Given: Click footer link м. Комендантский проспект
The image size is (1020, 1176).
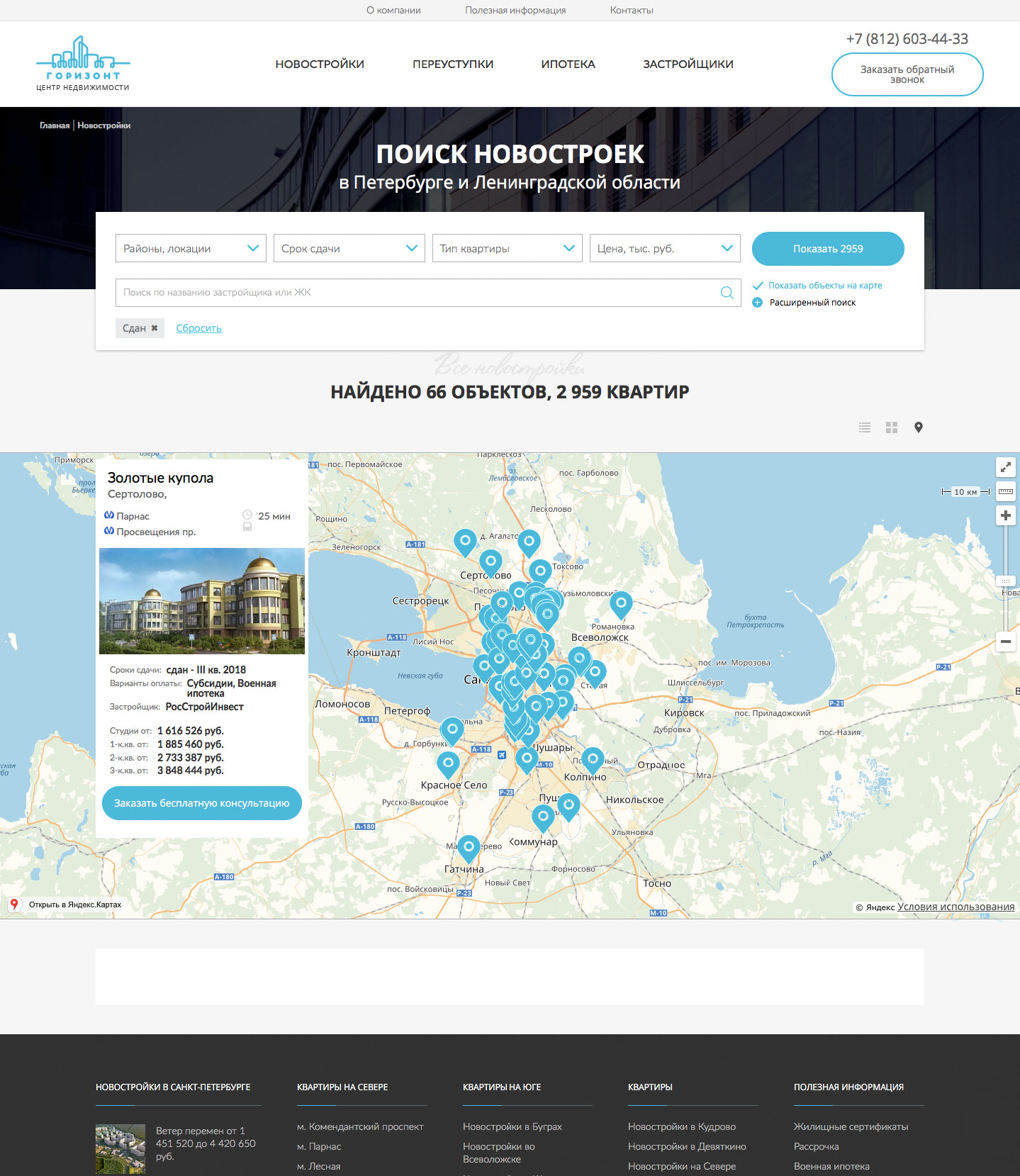Looking at the screenshot, I should 360,1126.
